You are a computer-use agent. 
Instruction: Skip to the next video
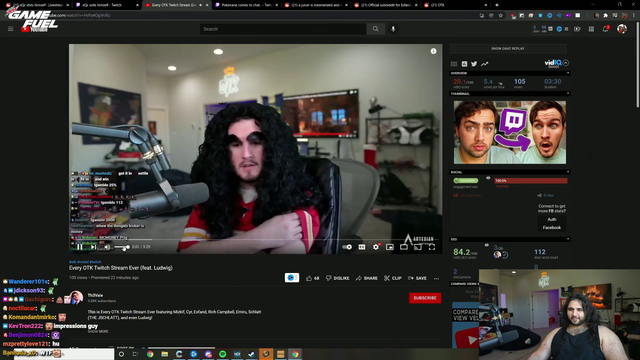point(93,247)
